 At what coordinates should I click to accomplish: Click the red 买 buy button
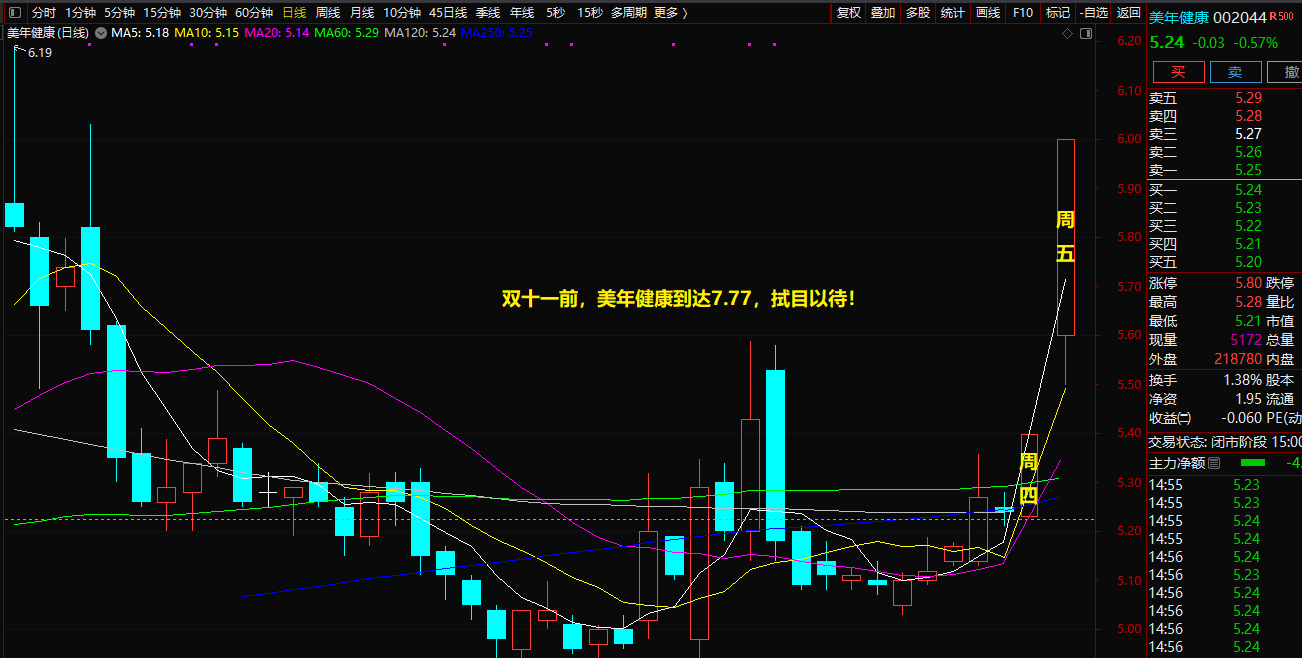coord(1179,72)
